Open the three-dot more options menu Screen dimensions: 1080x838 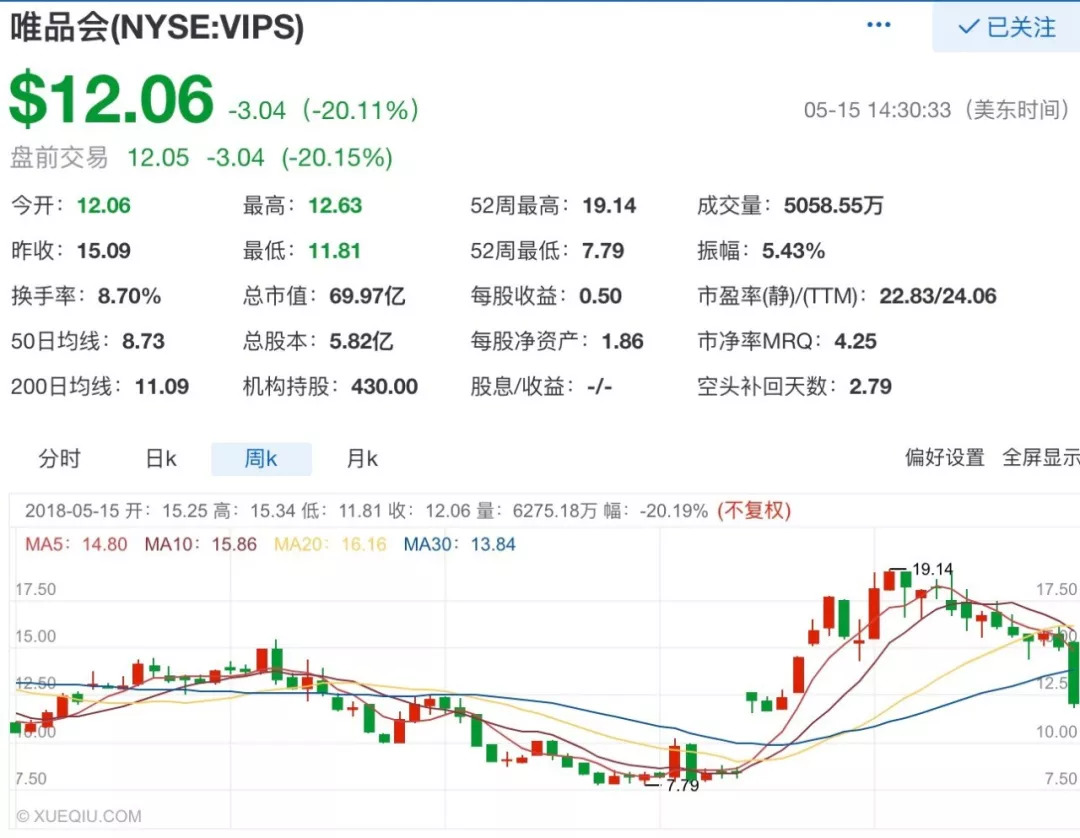pos(878,25)
